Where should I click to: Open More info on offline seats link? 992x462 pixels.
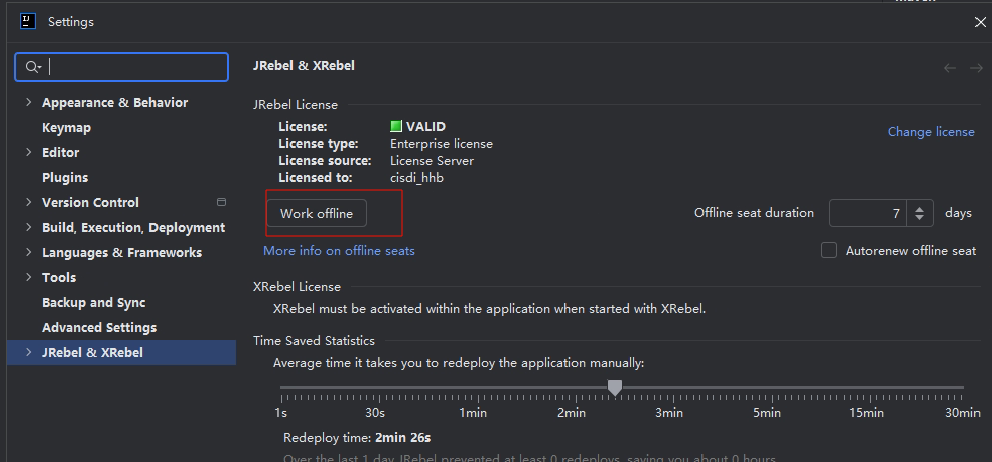pyautogui.click(x=339, y=251)
